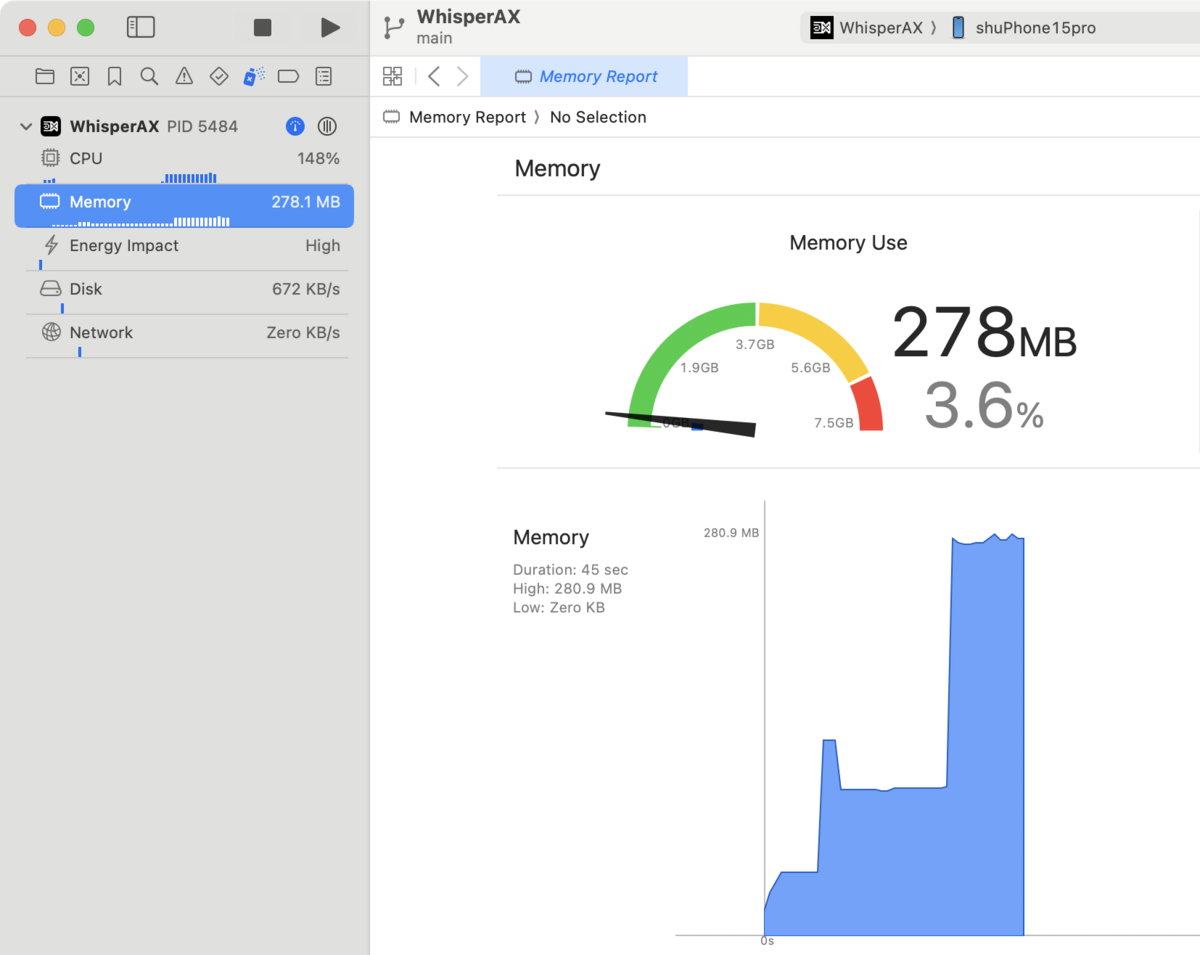Click the Run play button
Viewport: 1200px width, 955px height.
330,28
